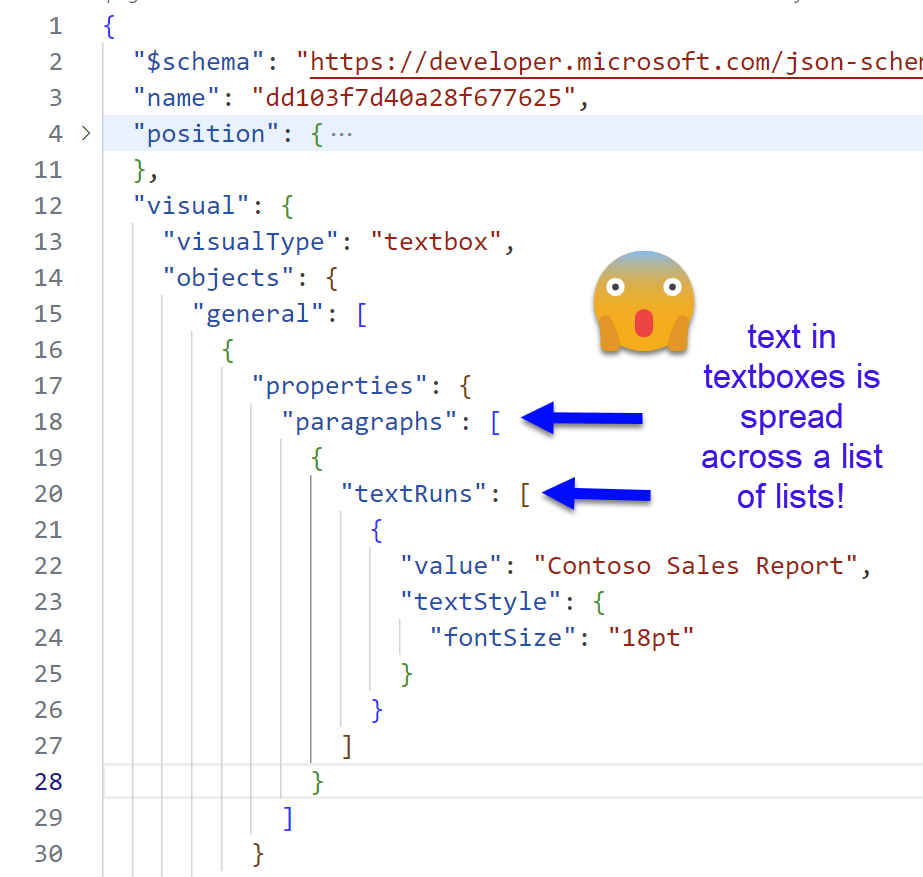Viewport: 923px width, 877px height.
Task: Click the blue arrow pointing at "textRuns"
Action: coord(598,493)
